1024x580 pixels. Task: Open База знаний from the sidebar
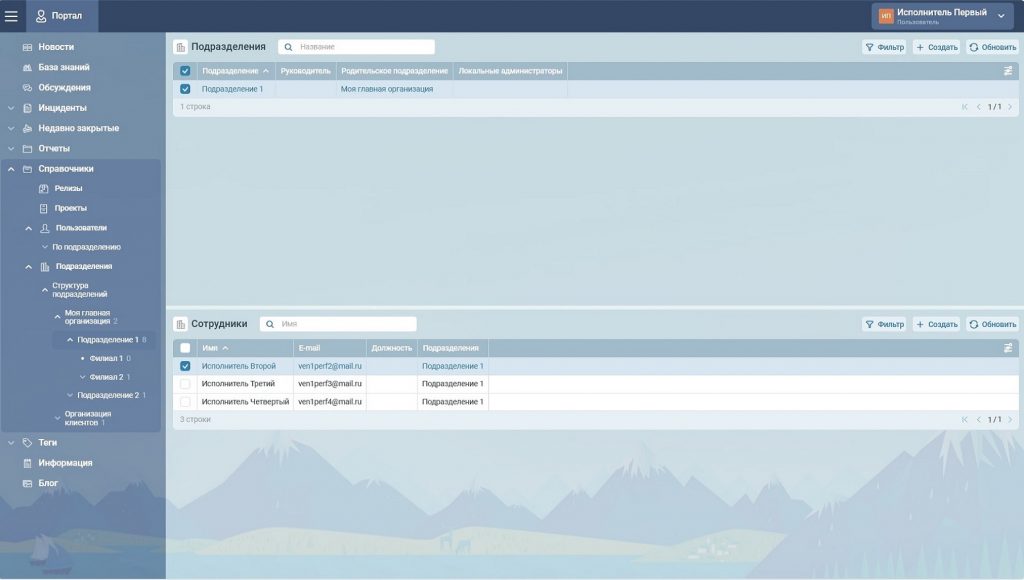(x=64, y=67)
